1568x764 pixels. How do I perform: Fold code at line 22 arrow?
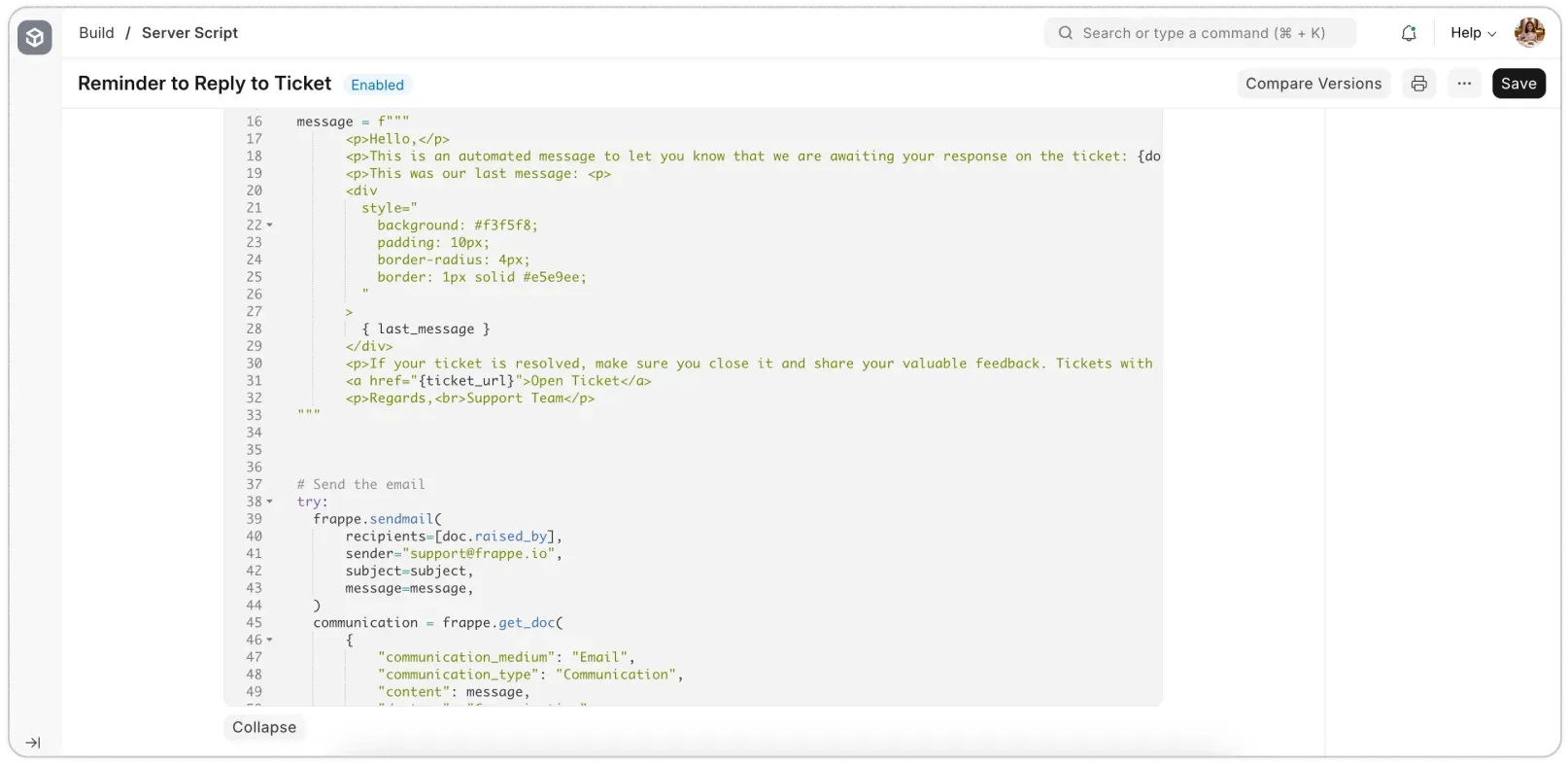click(x=270, y=226)
